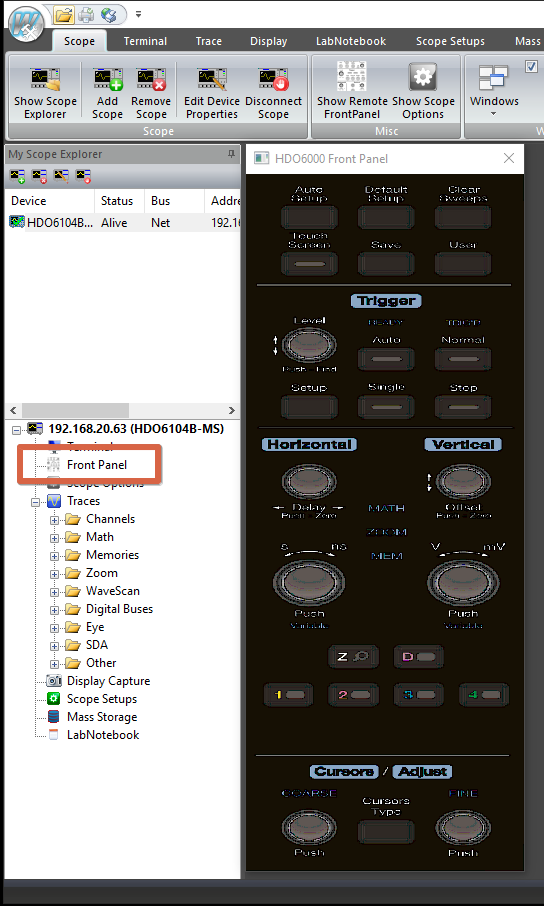Expand the Math folder
The width and height of the screenshot is (544, 906).
tap(54, 538)
